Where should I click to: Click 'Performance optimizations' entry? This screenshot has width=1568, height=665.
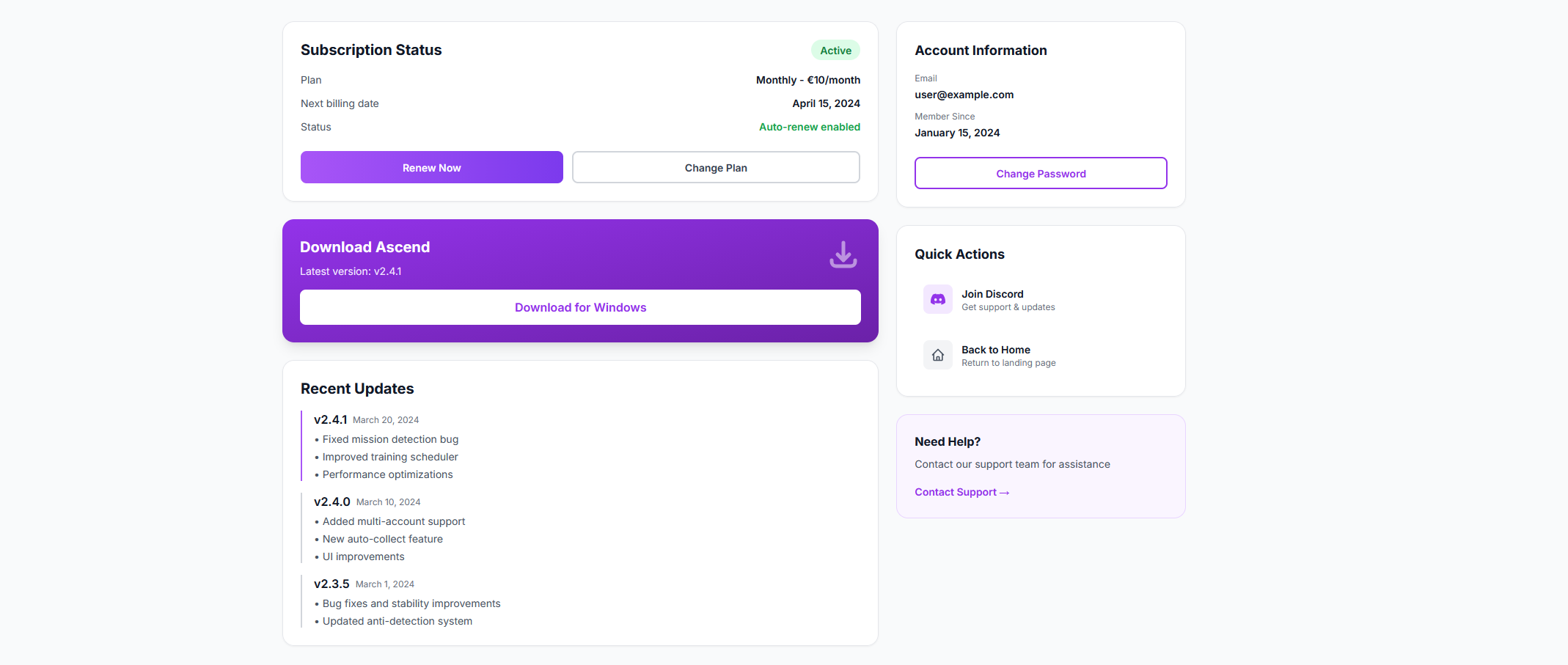pyautogui.click(x=384, y=474)
